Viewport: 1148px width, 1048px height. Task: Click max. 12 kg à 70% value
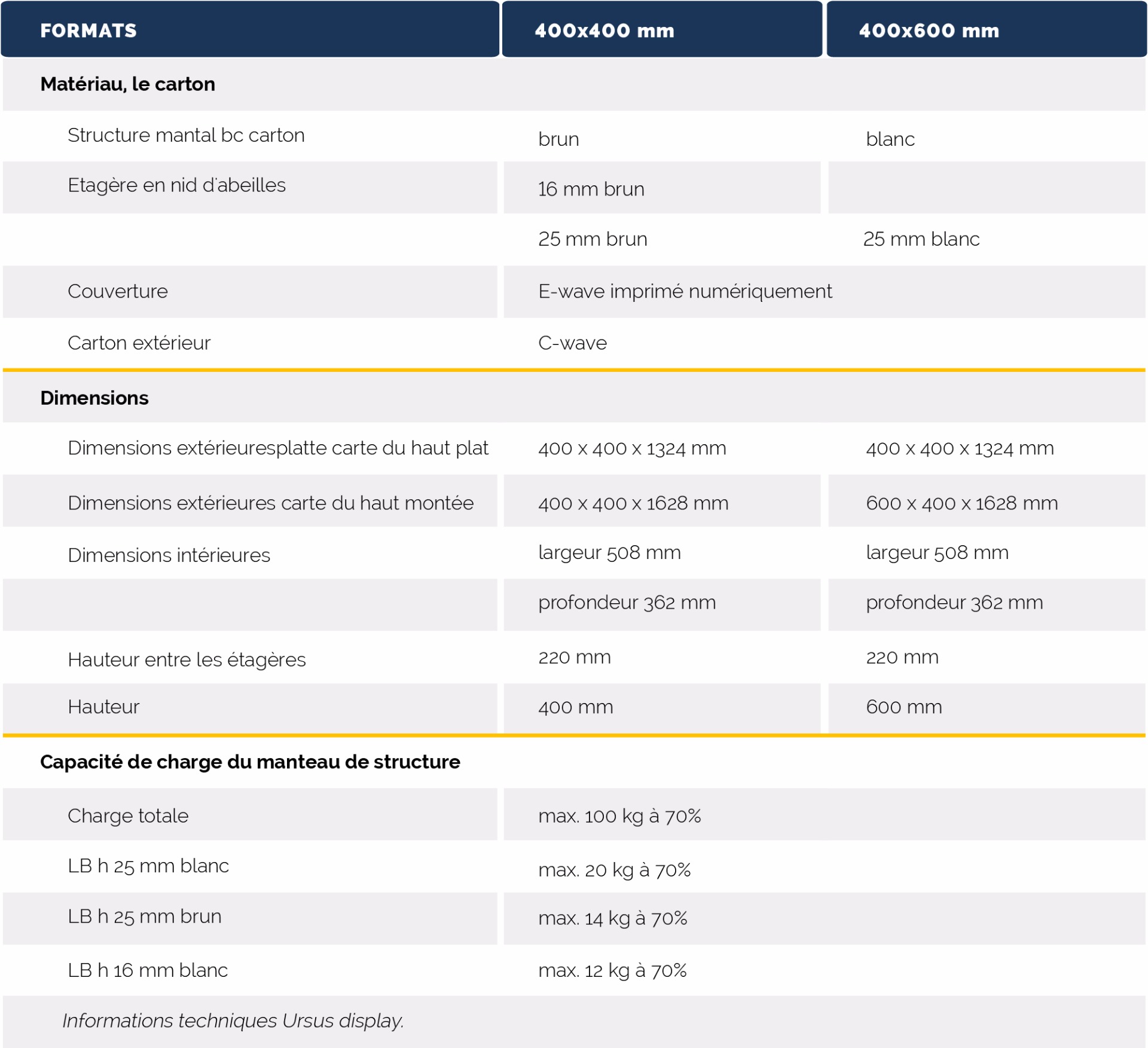(x=612, y=970)
